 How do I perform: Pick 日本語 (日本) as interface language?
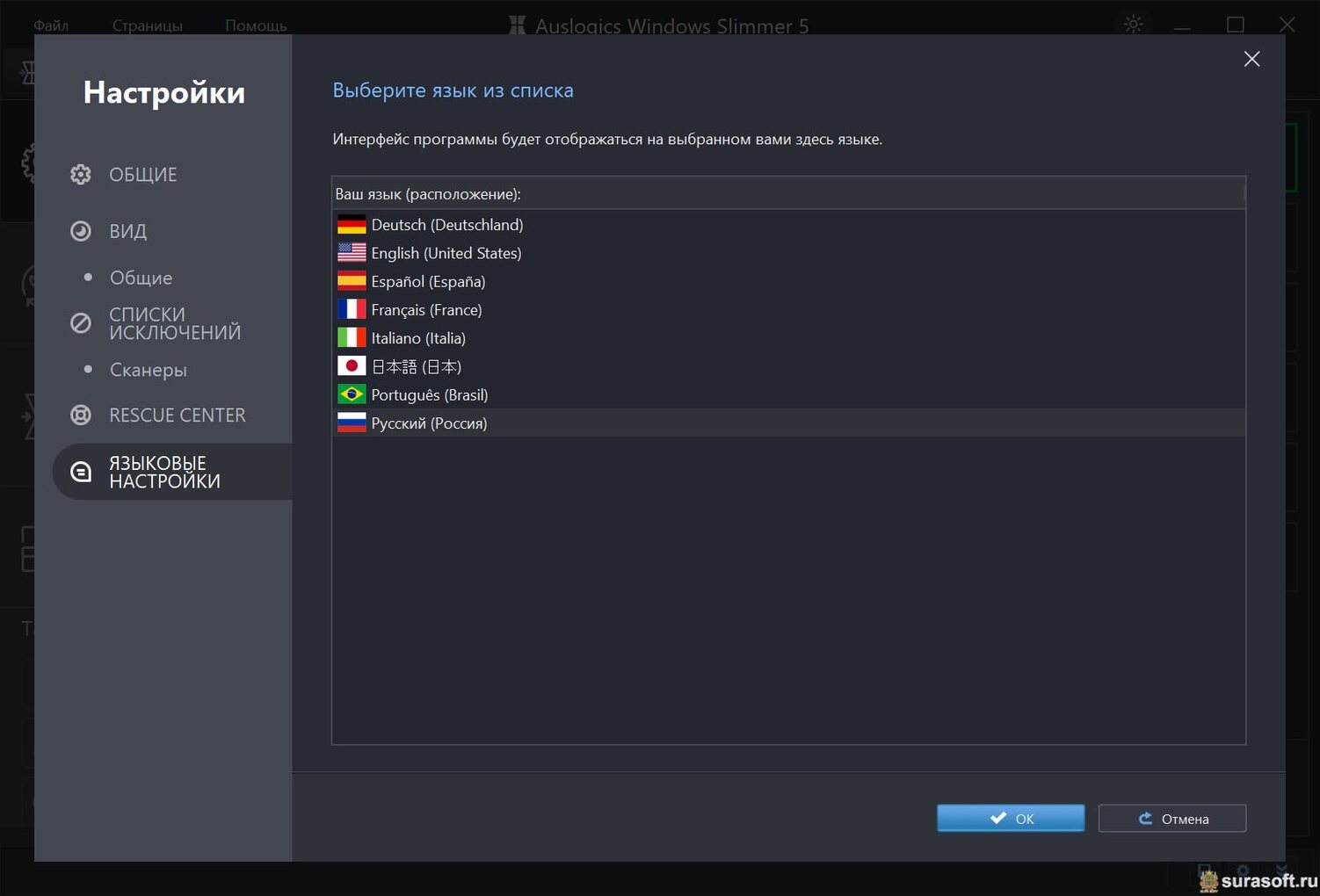tap(788, 366)
